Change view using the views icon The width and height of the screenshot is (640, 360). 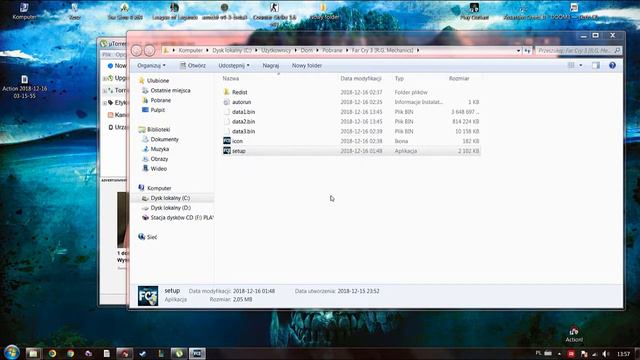pos(571,65)
